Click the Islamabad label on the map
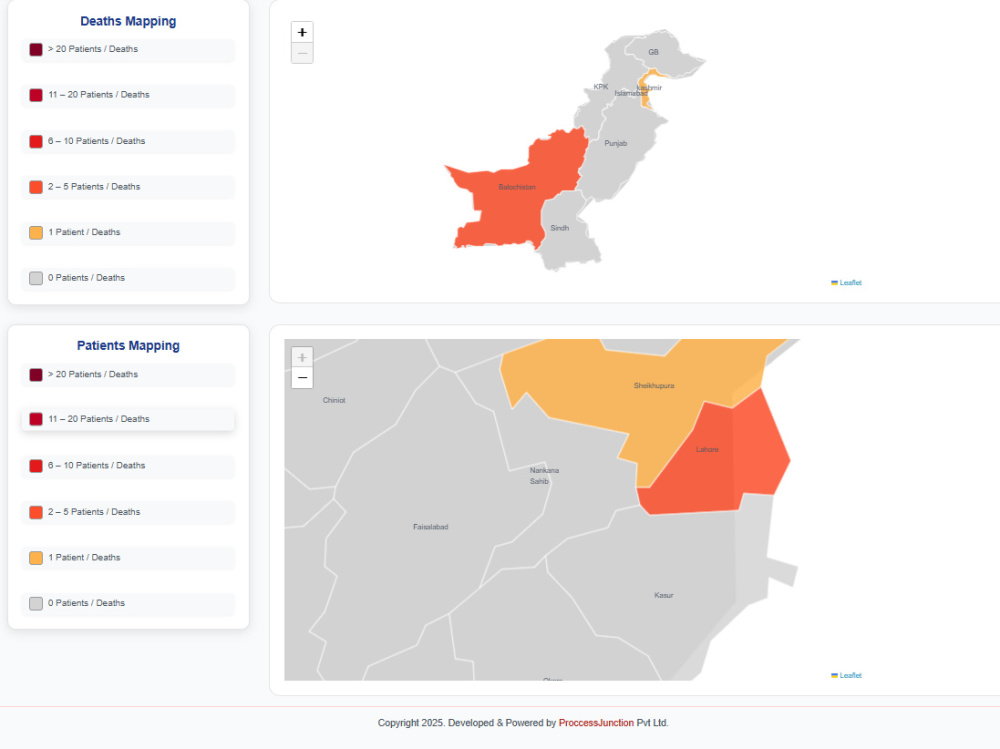Viewport: 1000px width, 749px height. point(630,93)
